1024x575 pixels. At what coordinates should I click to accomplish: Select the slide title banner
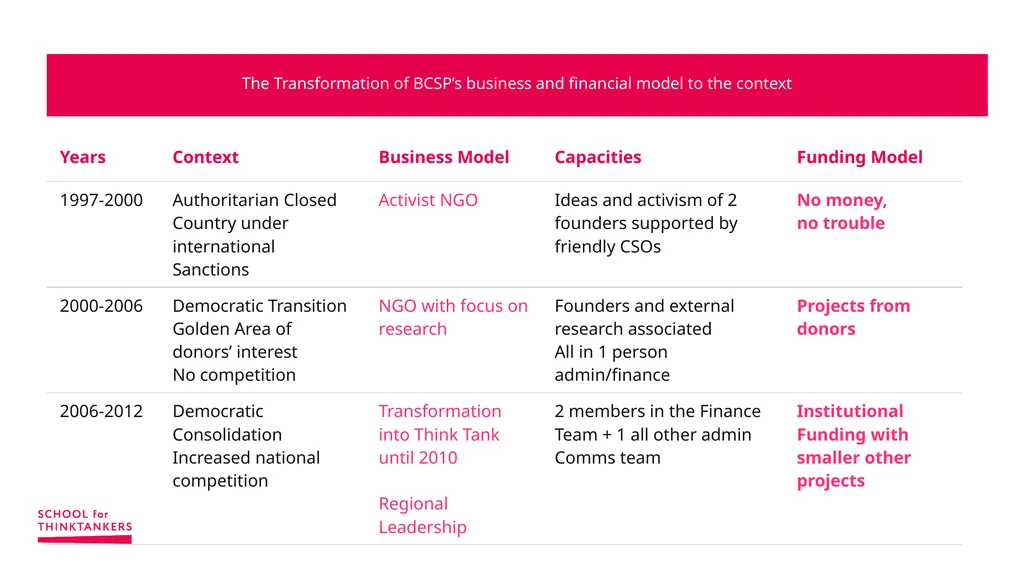(517, 85)
